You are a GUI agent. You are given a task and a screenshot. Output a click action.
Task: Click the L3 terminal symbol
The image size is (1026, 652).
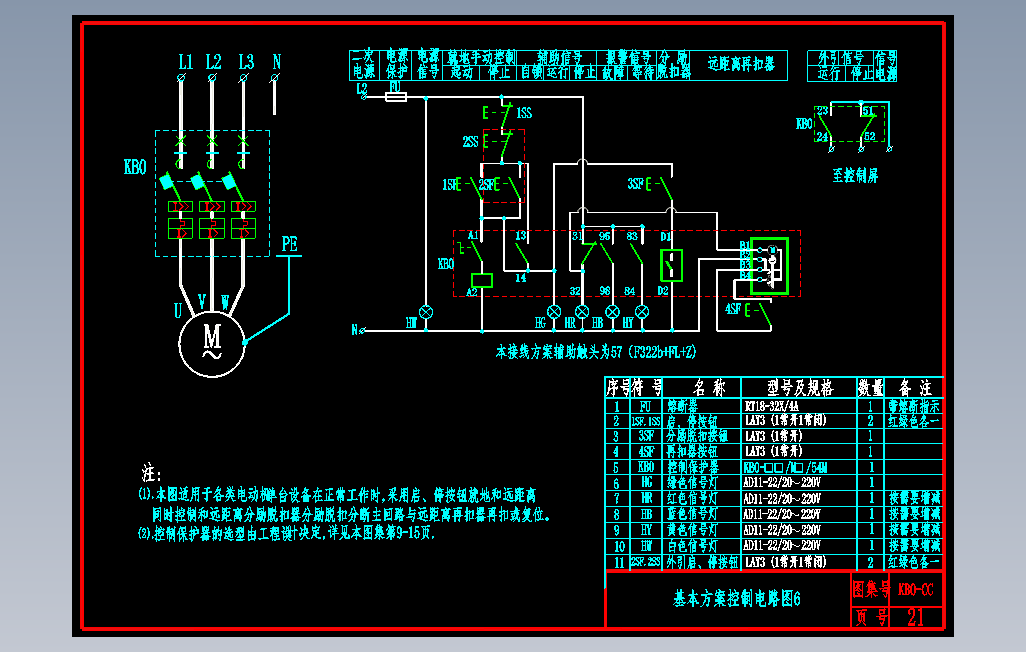coord(243,77)
